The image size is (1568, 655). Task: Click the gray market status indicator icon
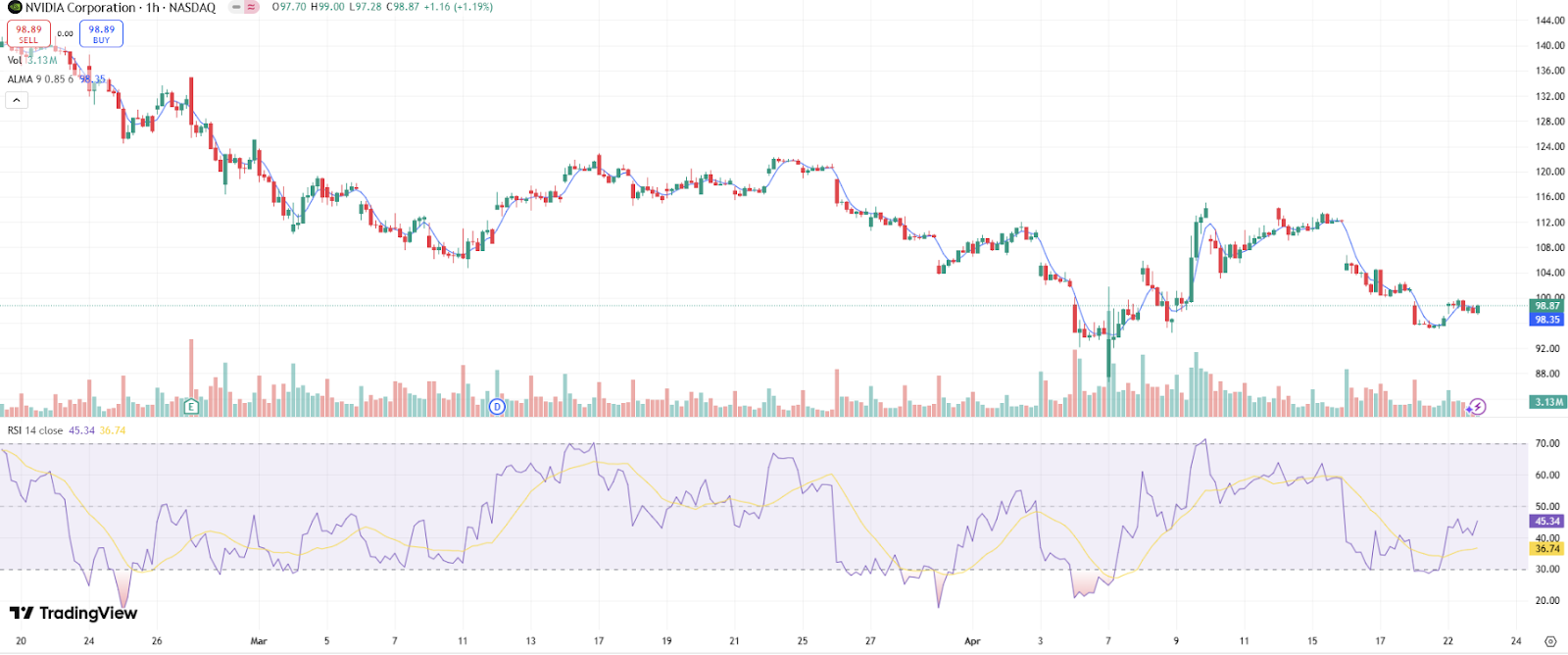pos(236,7)
